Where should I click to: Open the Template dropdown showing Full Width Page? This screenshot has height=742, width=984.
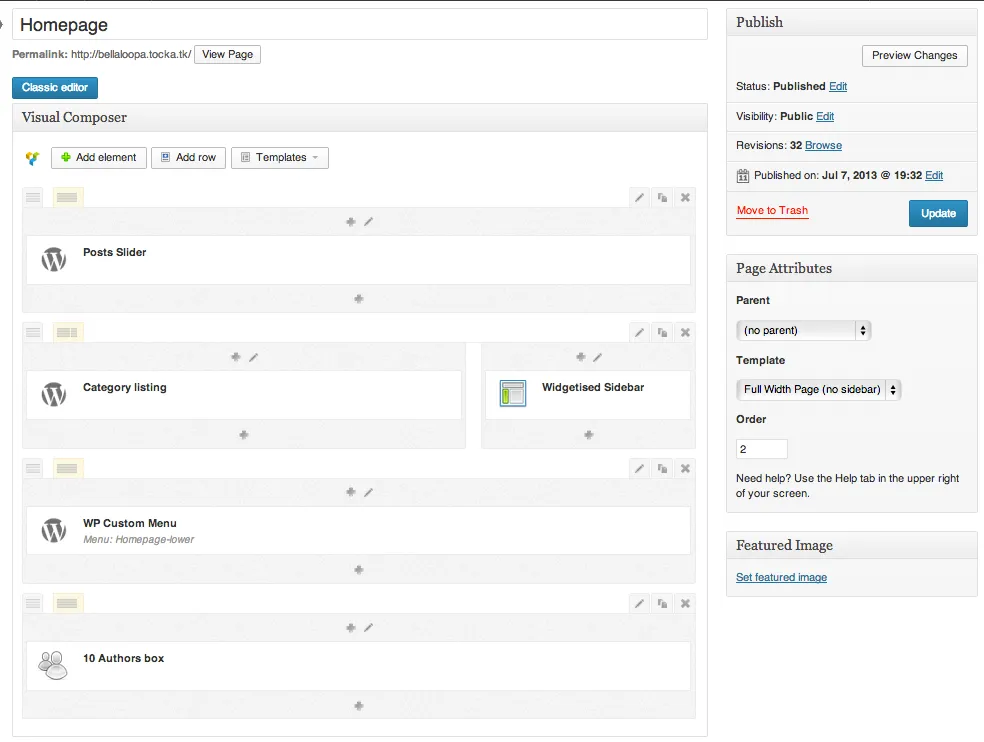(818, 390)
